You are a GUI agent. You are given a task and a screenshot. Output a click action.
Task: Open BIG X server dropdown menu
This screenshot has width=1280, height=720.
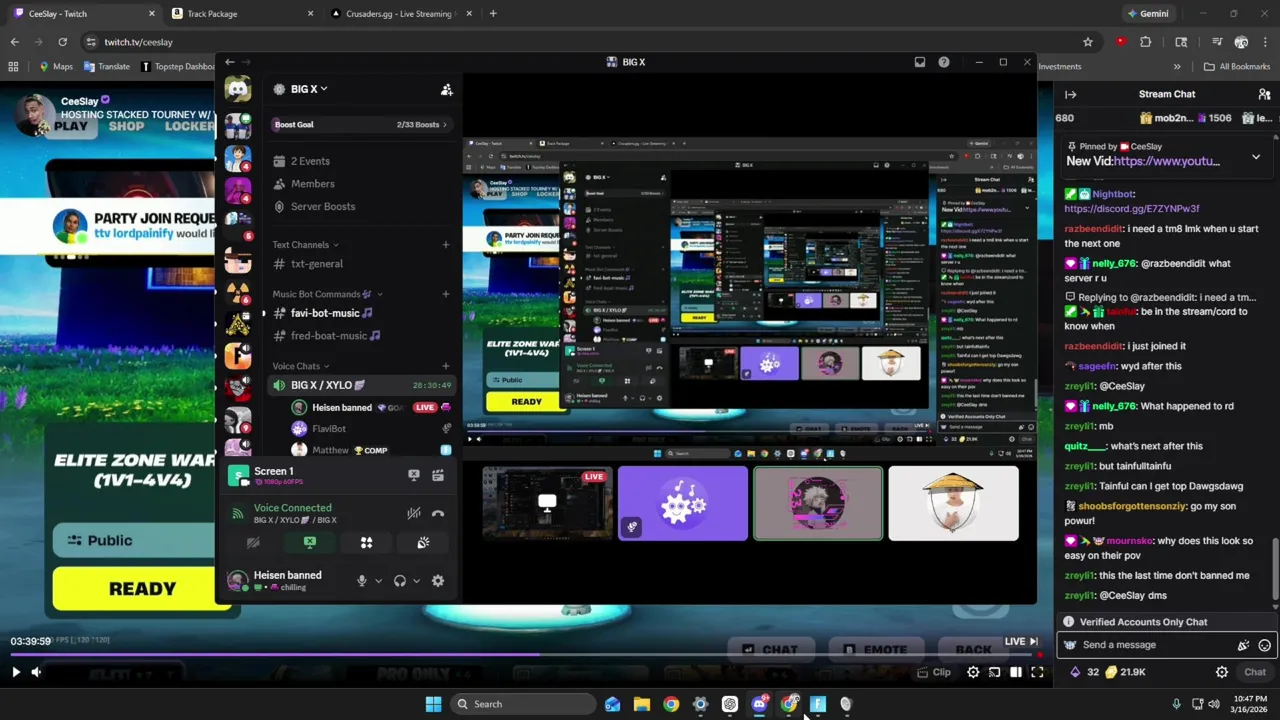(x=309, y=89)
